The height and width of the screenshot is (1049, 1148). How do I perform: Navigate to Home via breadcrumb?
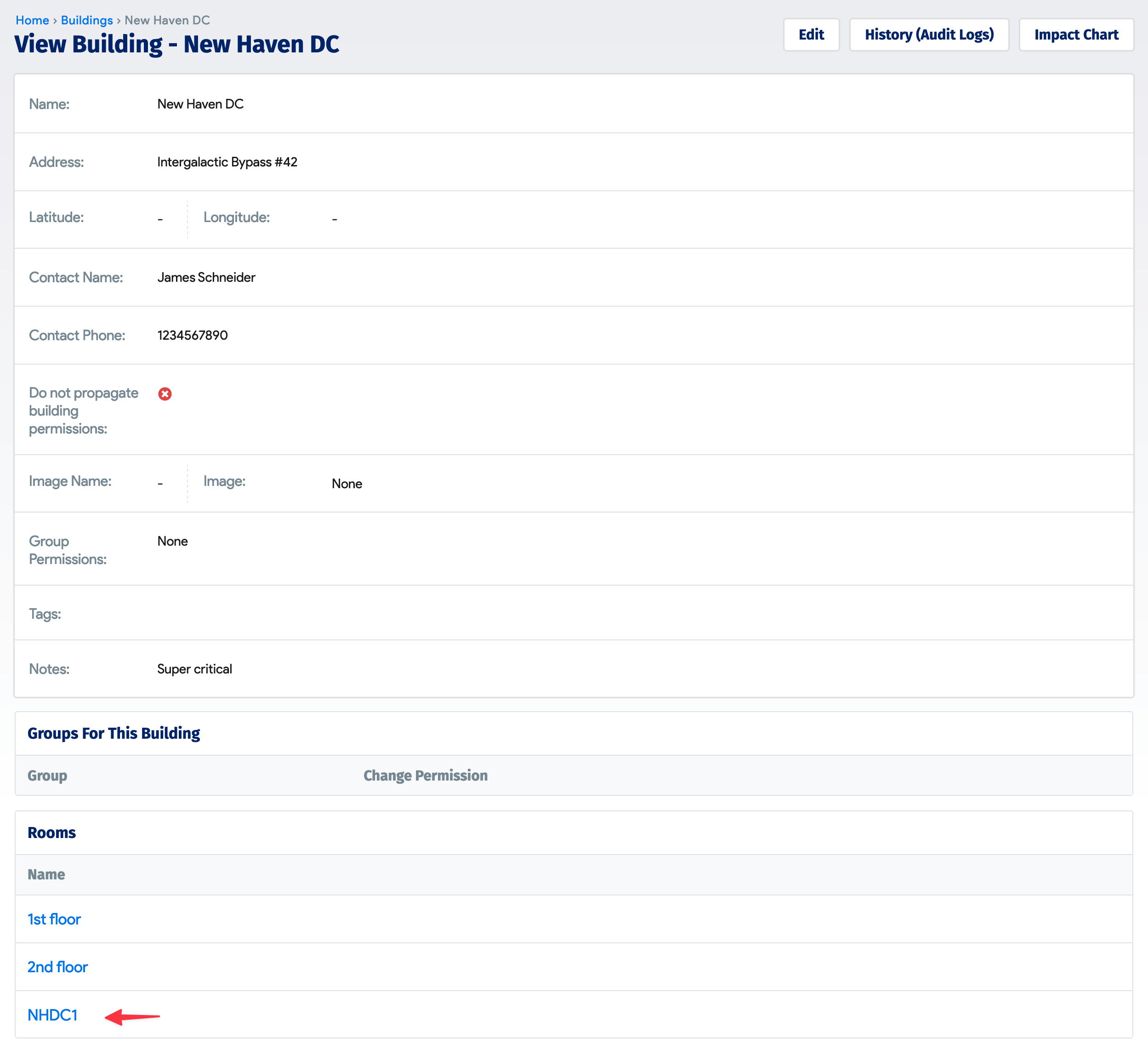[32, 20]
